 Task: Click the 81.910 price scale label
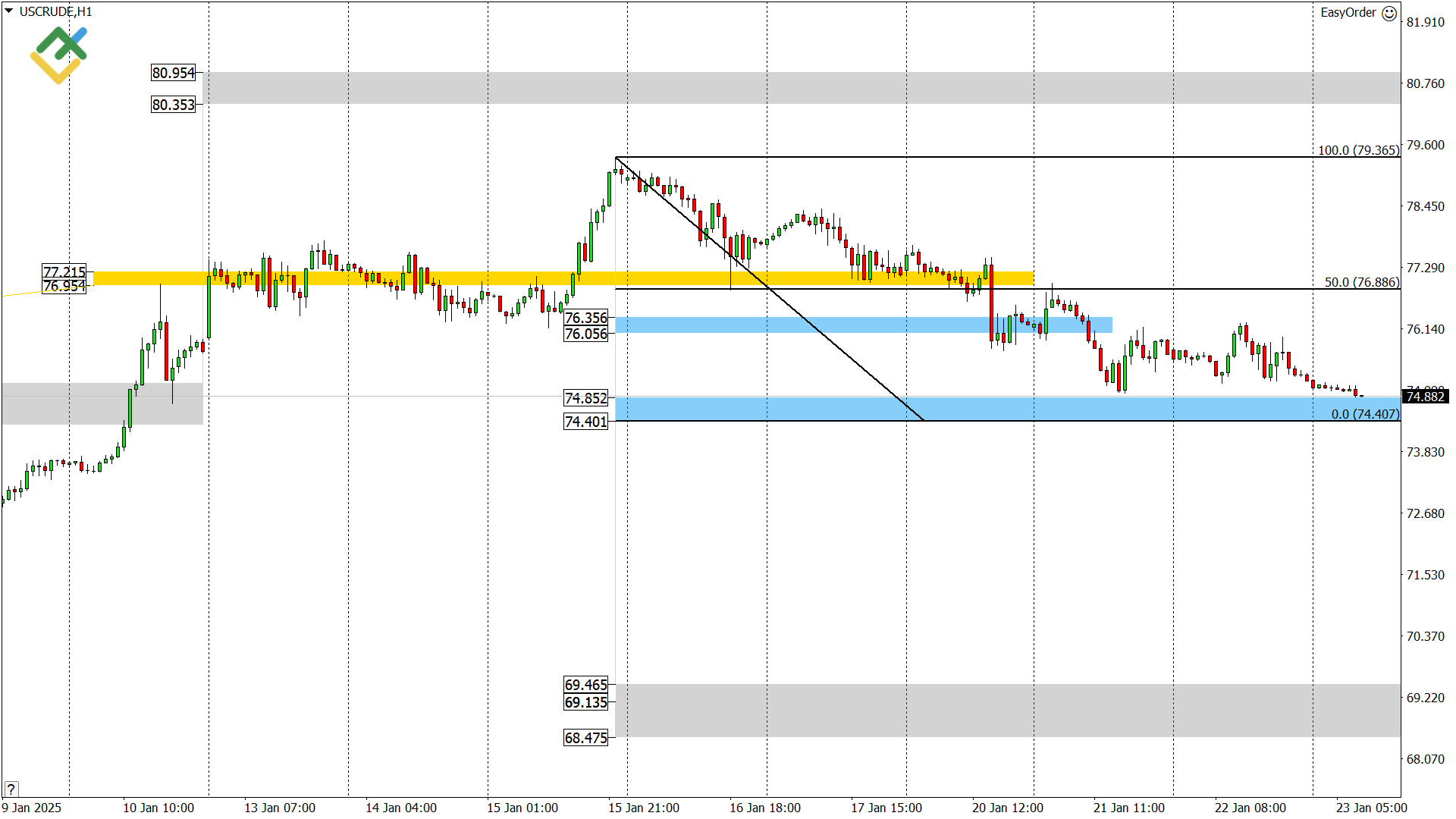(x=1425, y=22)
